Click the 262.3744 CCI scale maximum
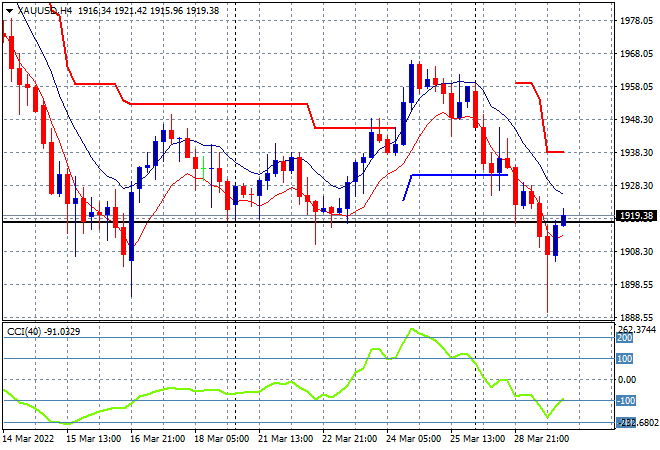 click(x=637, y=330)
